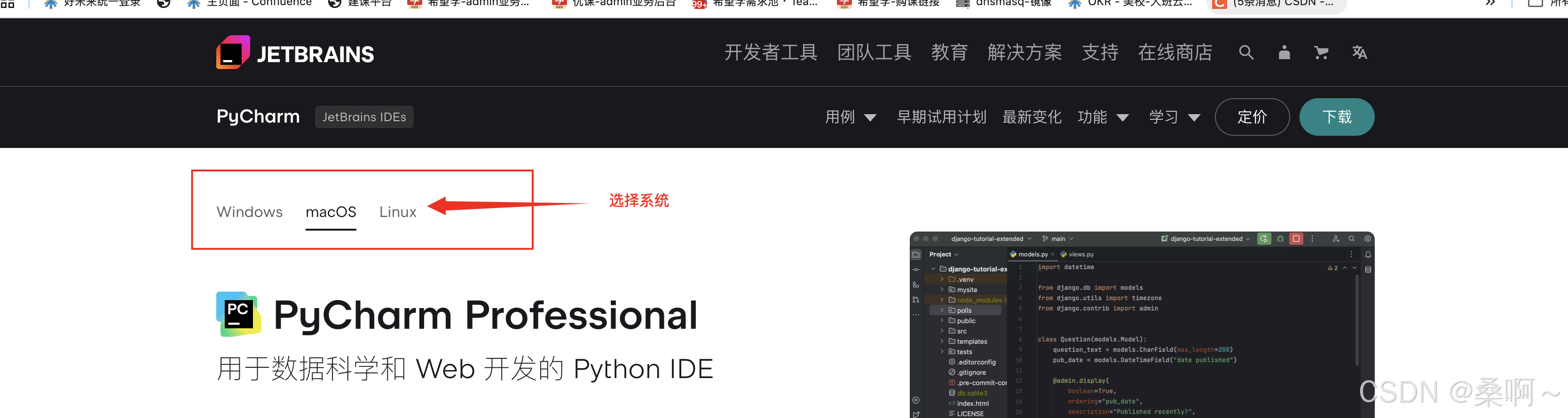Open the 团队工具 menu
This screenshot has width=1568, height=418.
pos(874,52)
